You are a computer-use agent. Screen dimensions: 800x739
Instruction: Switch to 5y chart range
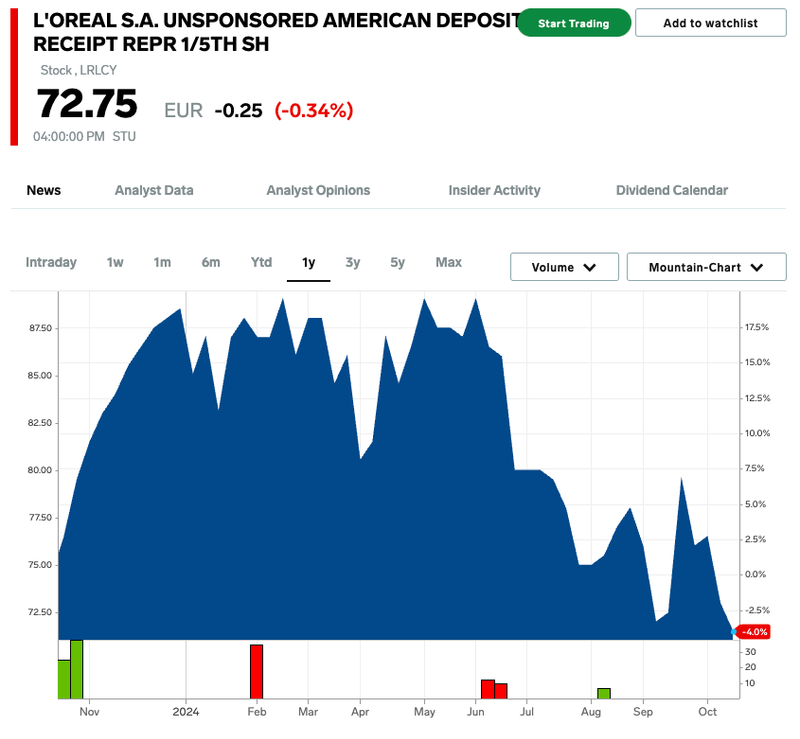coord(397,262)
